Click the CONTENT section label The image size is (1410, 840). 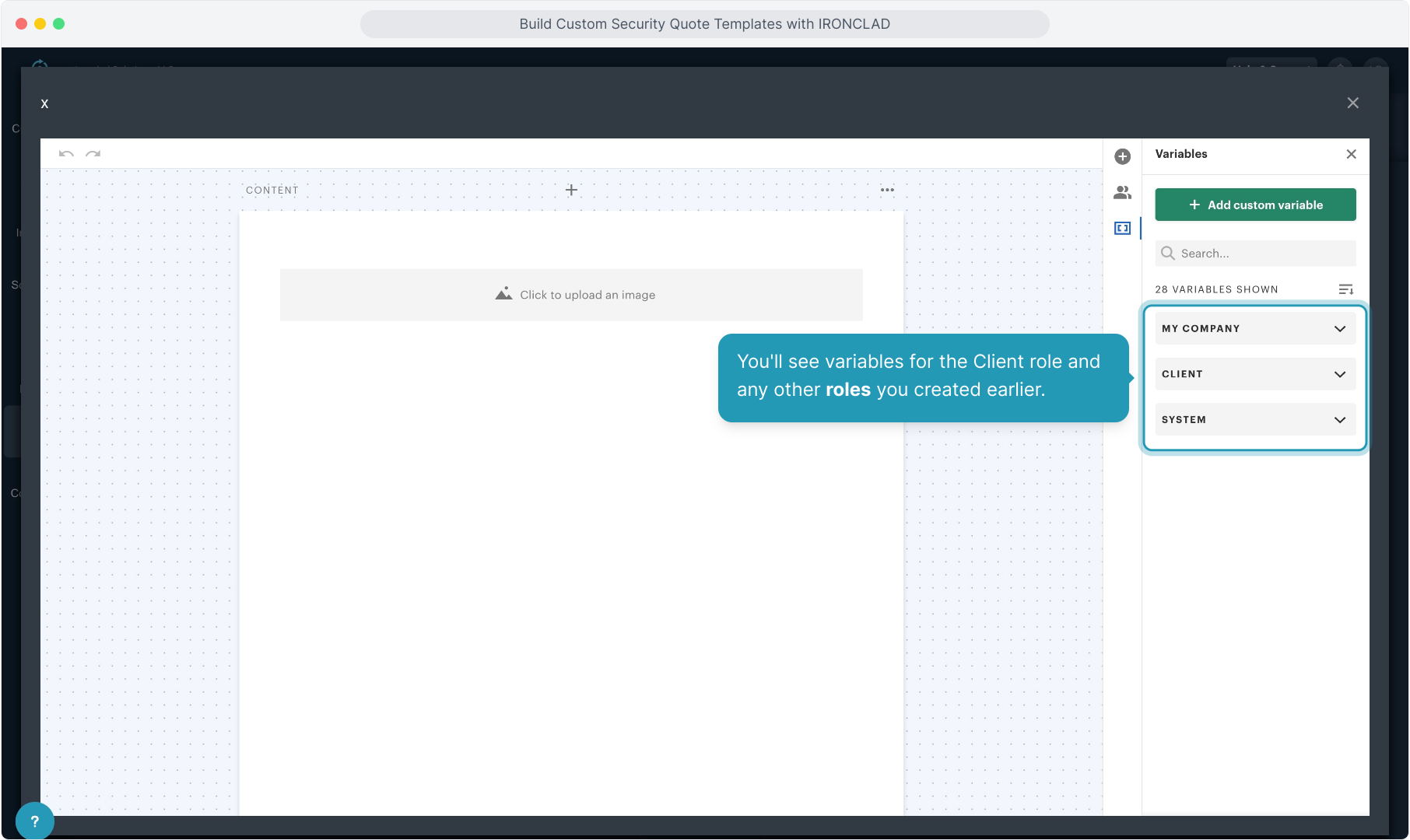click(x=272, y=190)
